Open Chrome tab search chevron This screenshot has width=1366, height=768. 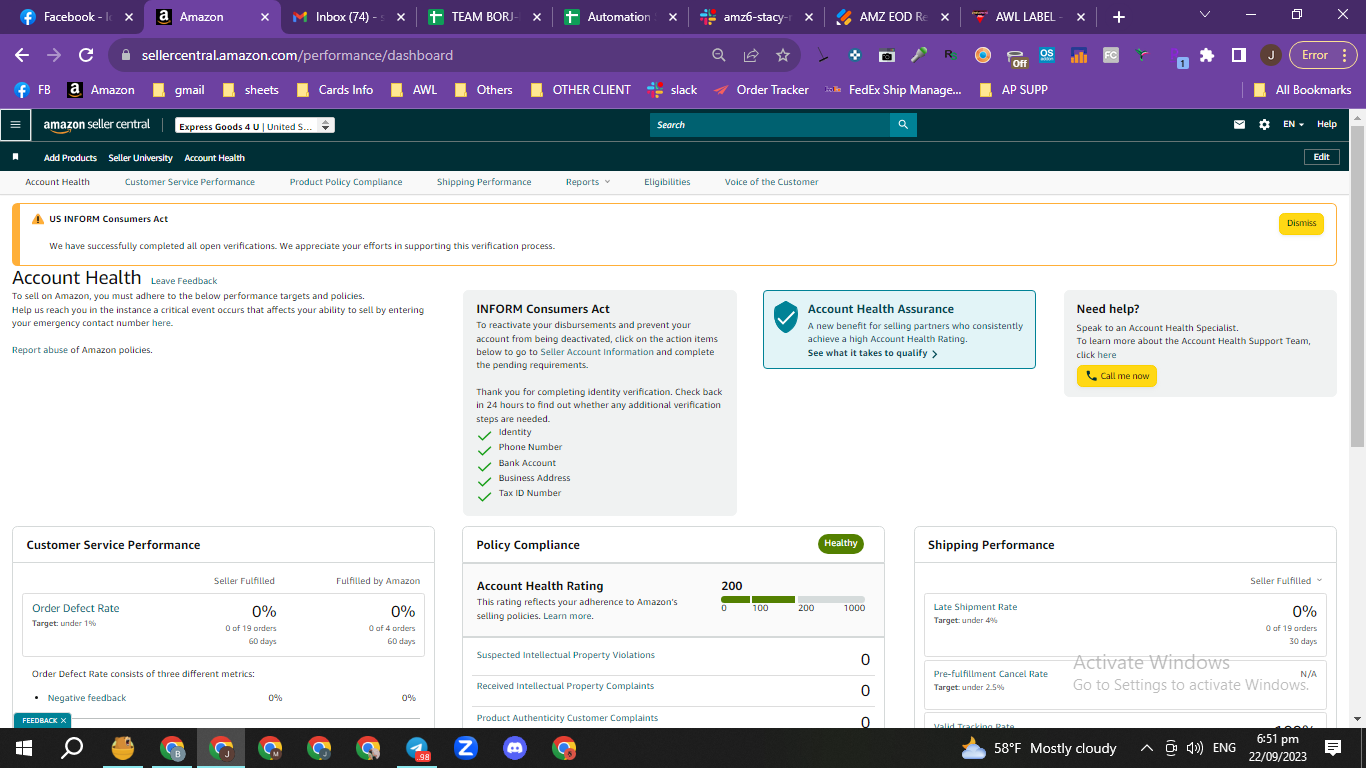pyautogui.click(x=1204, y=15)
